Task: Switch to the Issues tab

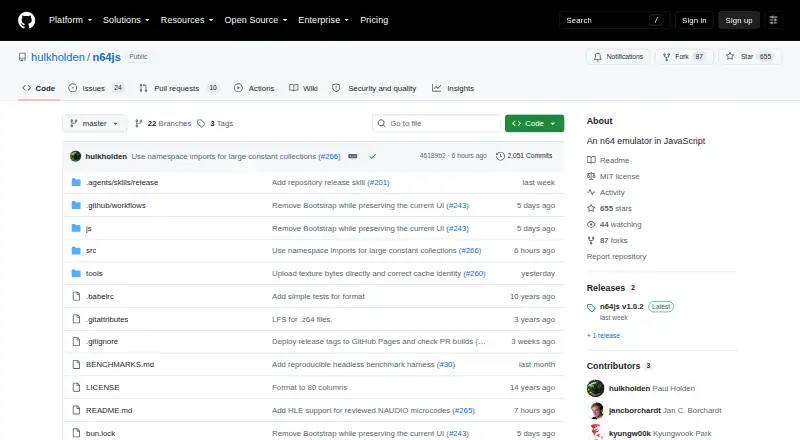Action: tap(96, 88)
